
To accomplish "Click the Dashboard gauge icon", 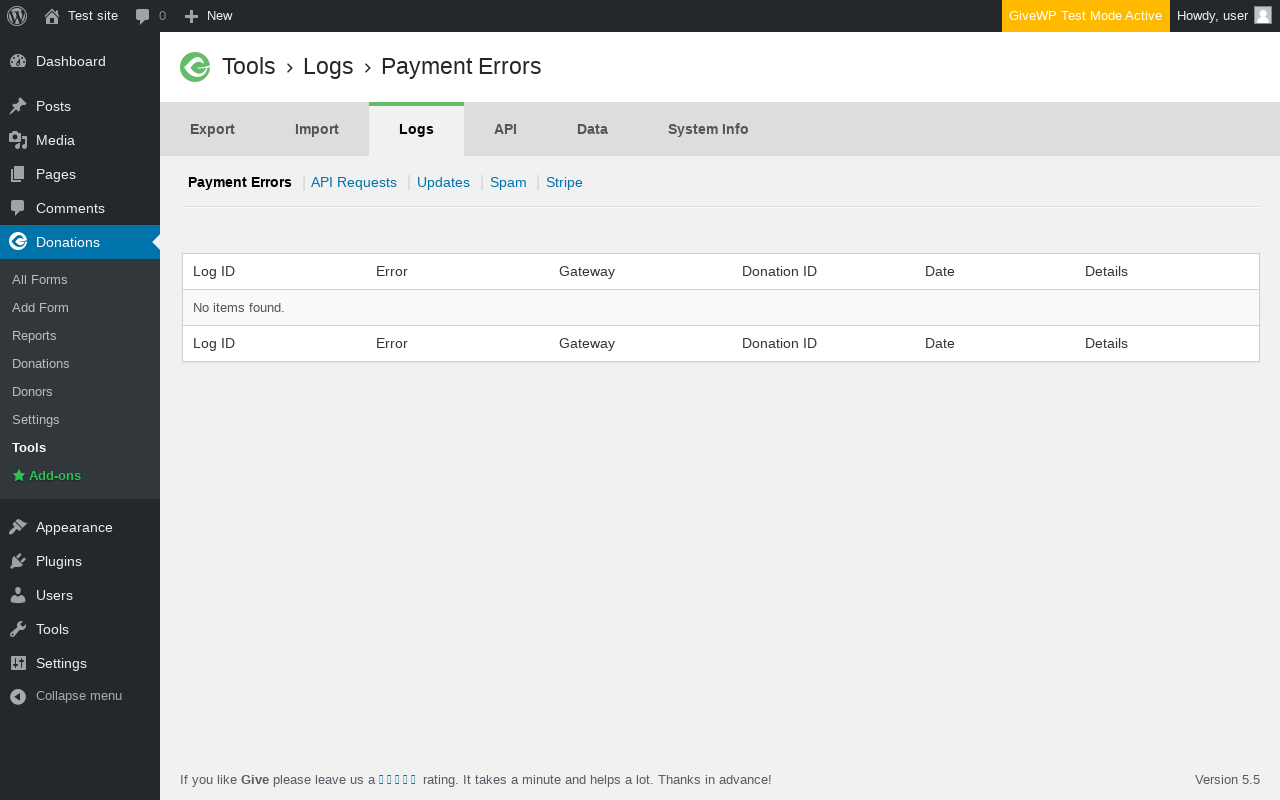I will tap(18, 61).
